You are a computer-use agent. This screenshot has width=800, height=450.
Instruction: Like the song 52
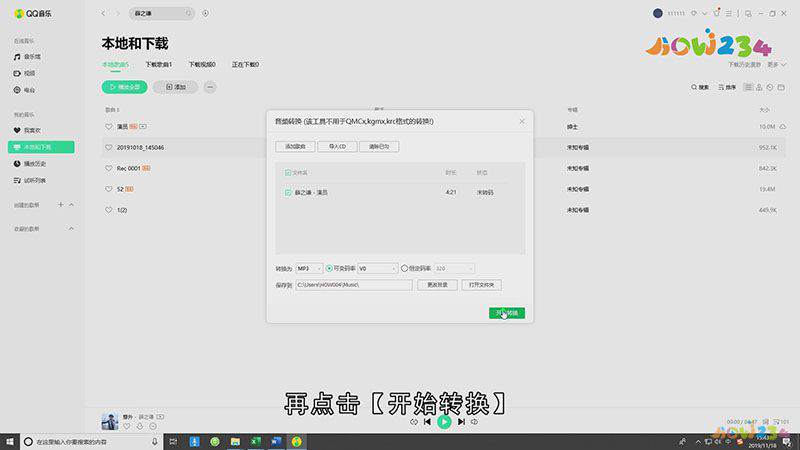pos(109,189)
